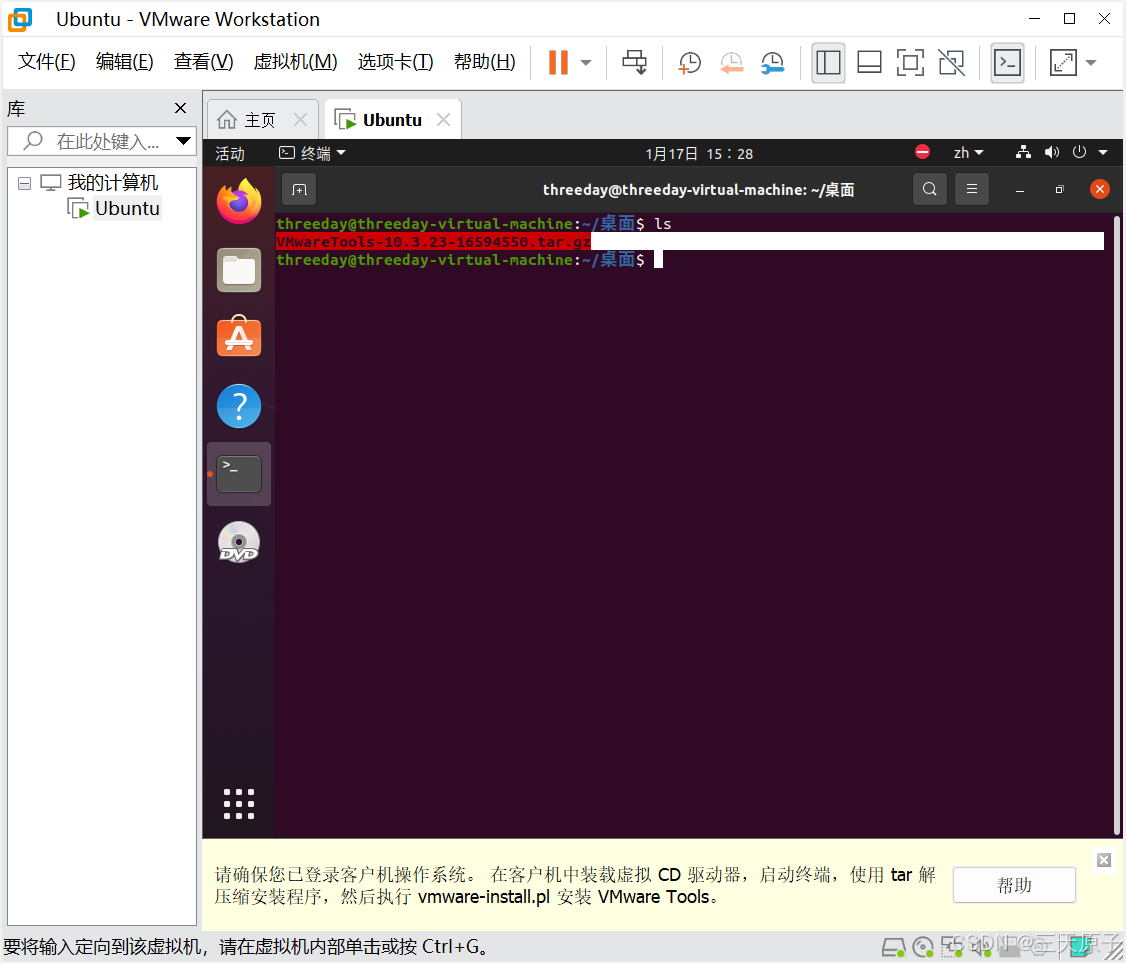Image resolution: width=1126 pixels, height=963 pixels.
Task: Select Ubuntu in the library tree
Action: (124, 208)
